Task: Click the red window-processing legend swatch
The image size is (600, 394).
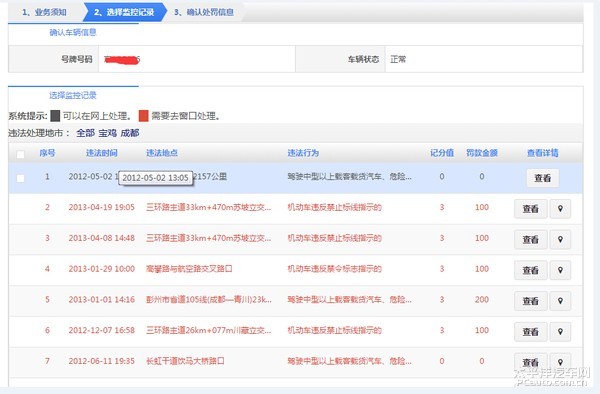Action: [143, 116]
